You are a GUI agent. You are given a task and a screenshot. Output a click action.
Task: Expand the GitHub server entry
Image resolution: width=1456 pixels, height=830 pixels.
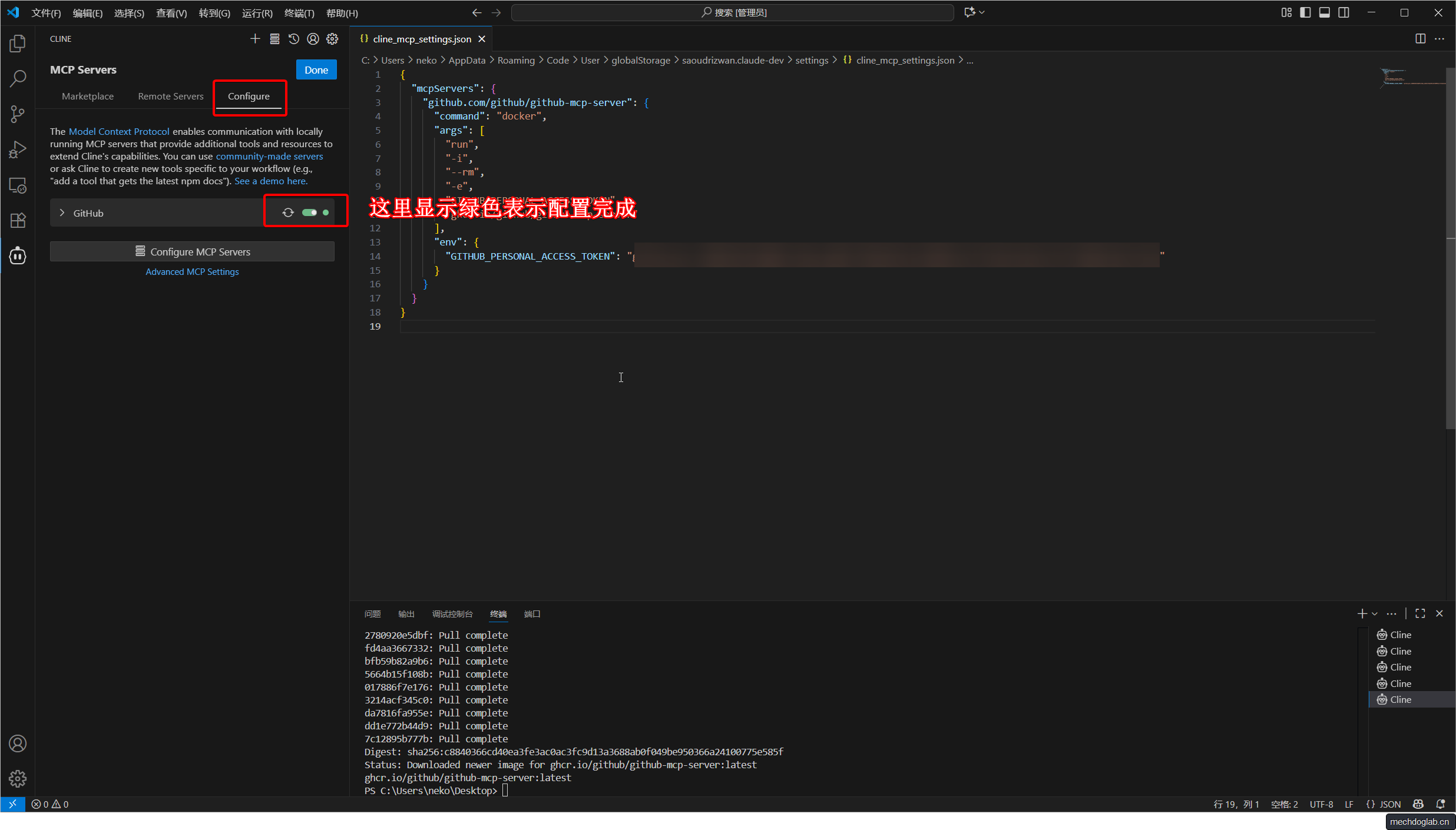pyautogui.click(x=62, y=213)
